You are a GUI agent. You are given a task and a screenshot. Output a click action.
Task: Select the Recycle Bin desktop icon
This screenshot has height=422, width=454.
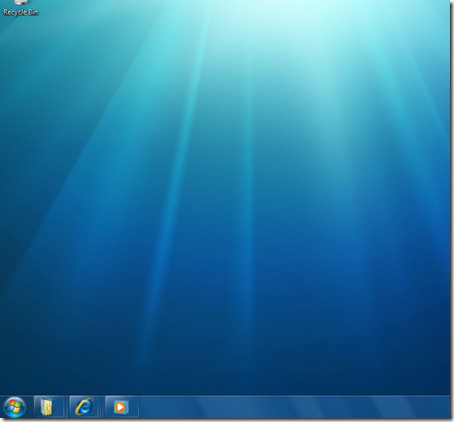coord(21,8)
